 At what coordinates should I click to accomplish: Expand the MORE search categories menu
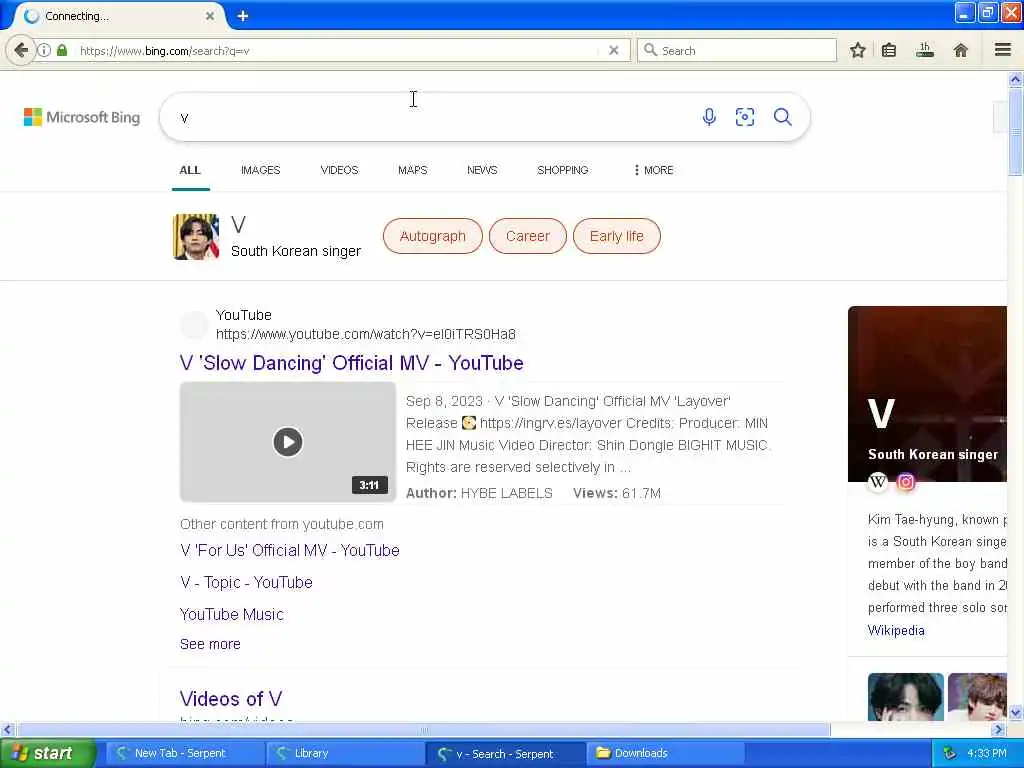click(654, 170)
